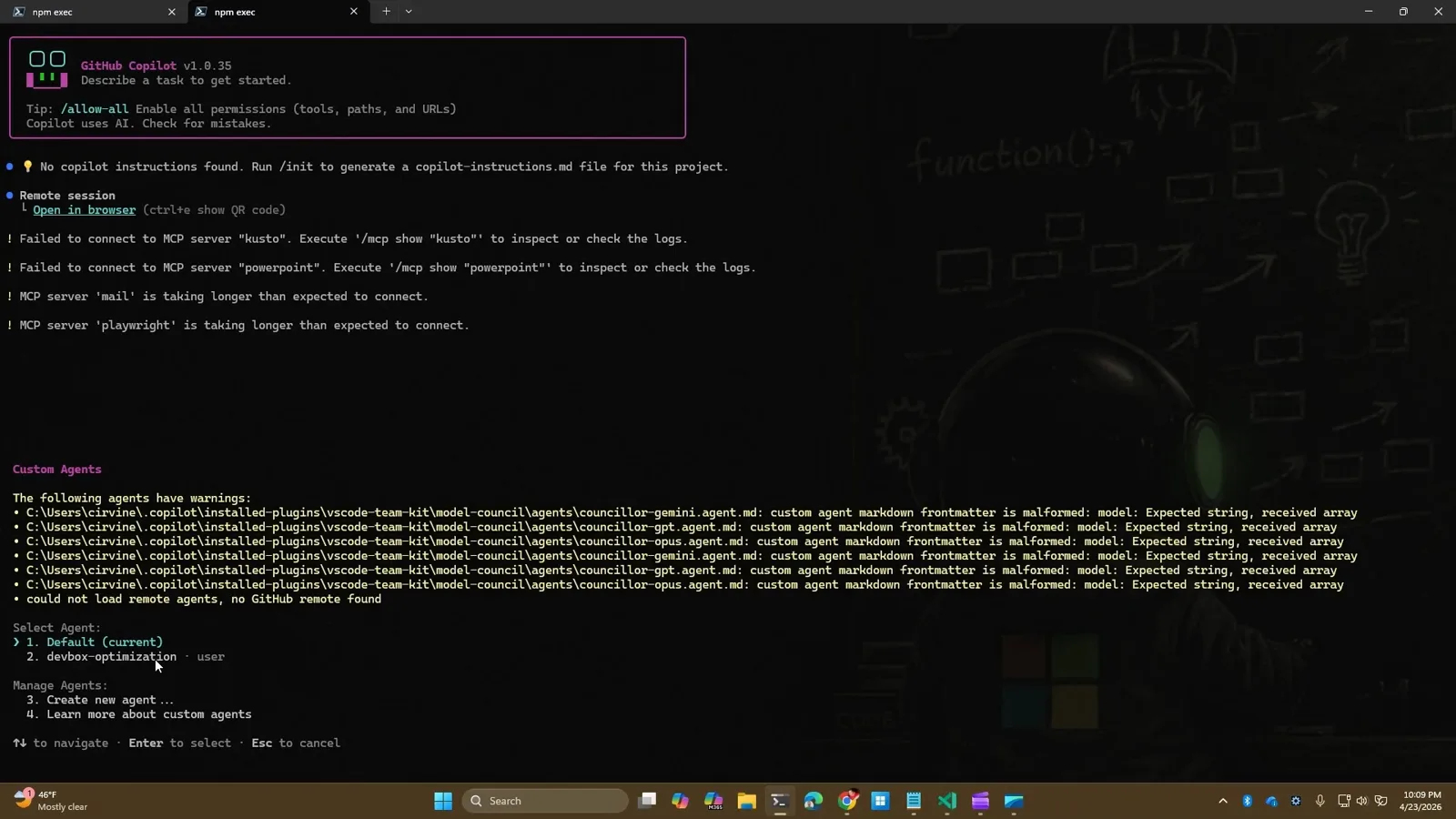Image resolution: width=1456 pixels, height=819 pixels.
Task: Switch to the first npm exec tab
Action: pyautogui.click(x=95, y=12)
